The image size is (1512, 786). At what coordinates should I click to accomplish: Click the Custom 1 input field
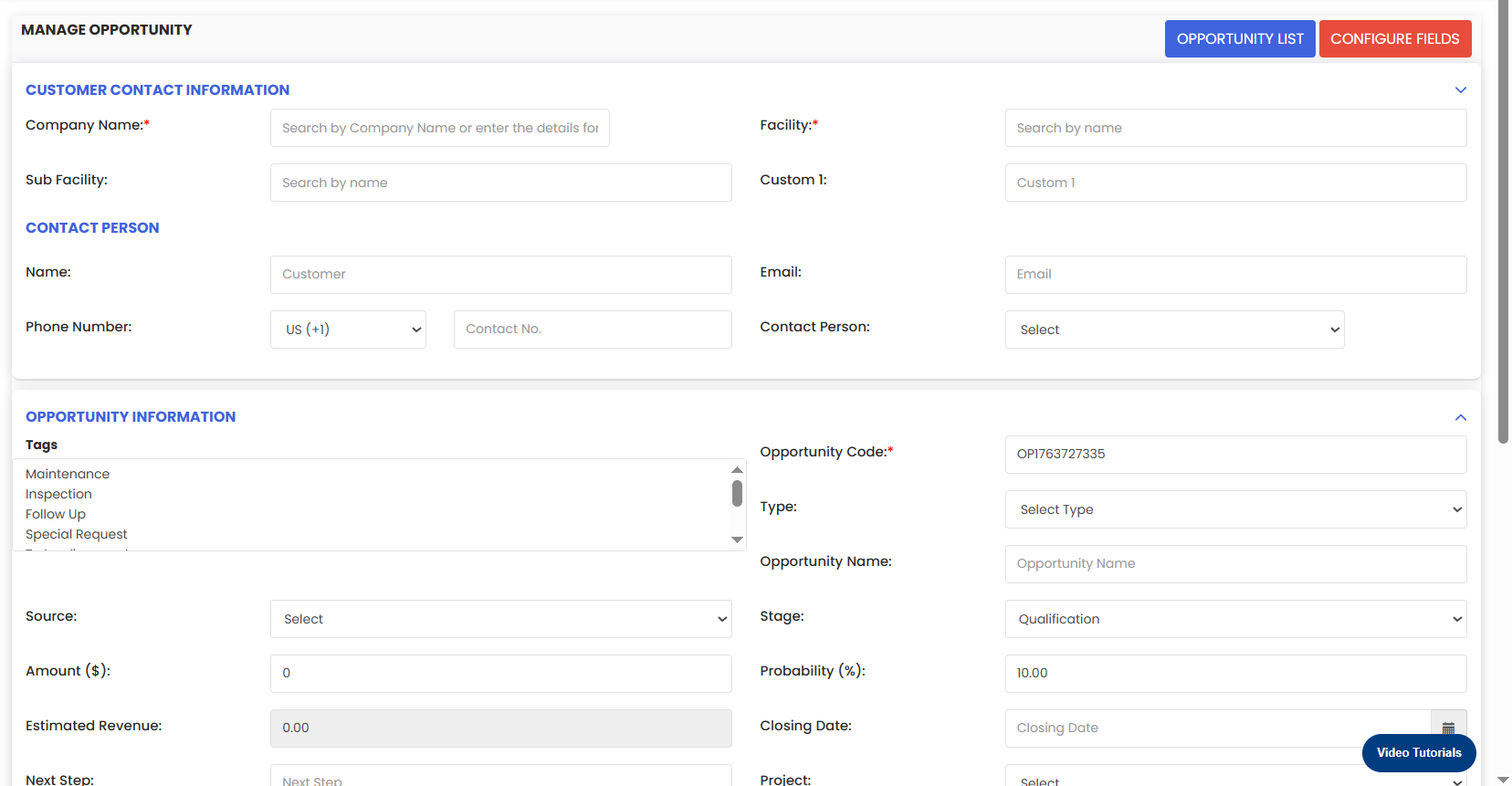click(x=1236, y=183)
